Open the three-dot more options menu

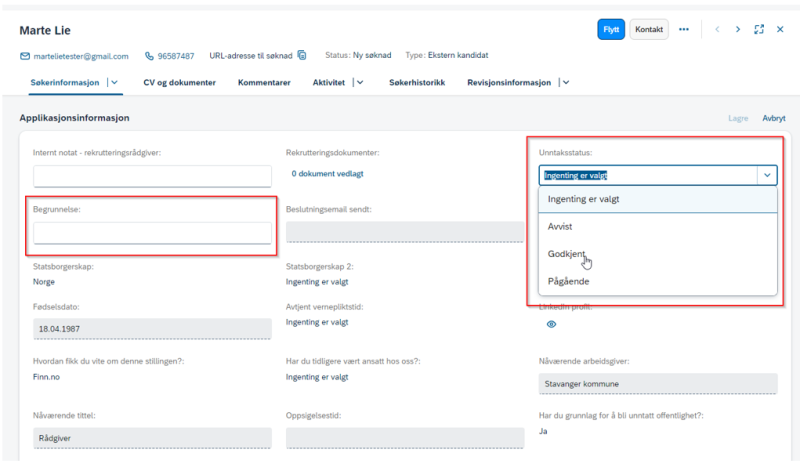(684, 30)
